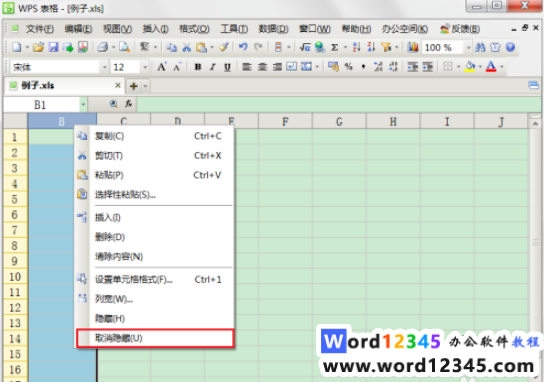Viewport: 544px width, 382px height.
Task: Export to PDF using the red PDF icon
Action: click(83, 47)
